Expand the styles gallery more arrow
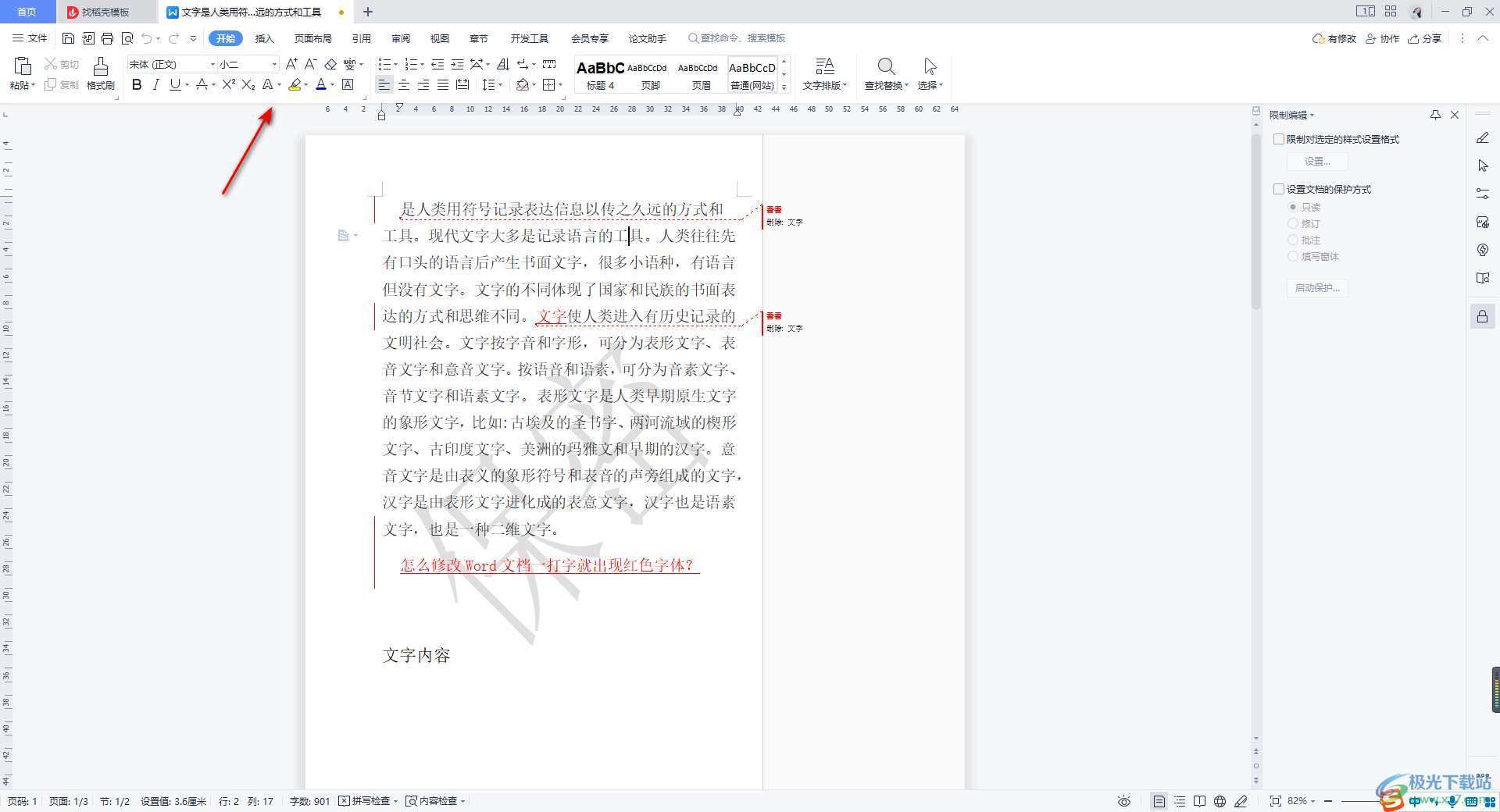This screenshot has width=1500, height=812. coord(784,87)
